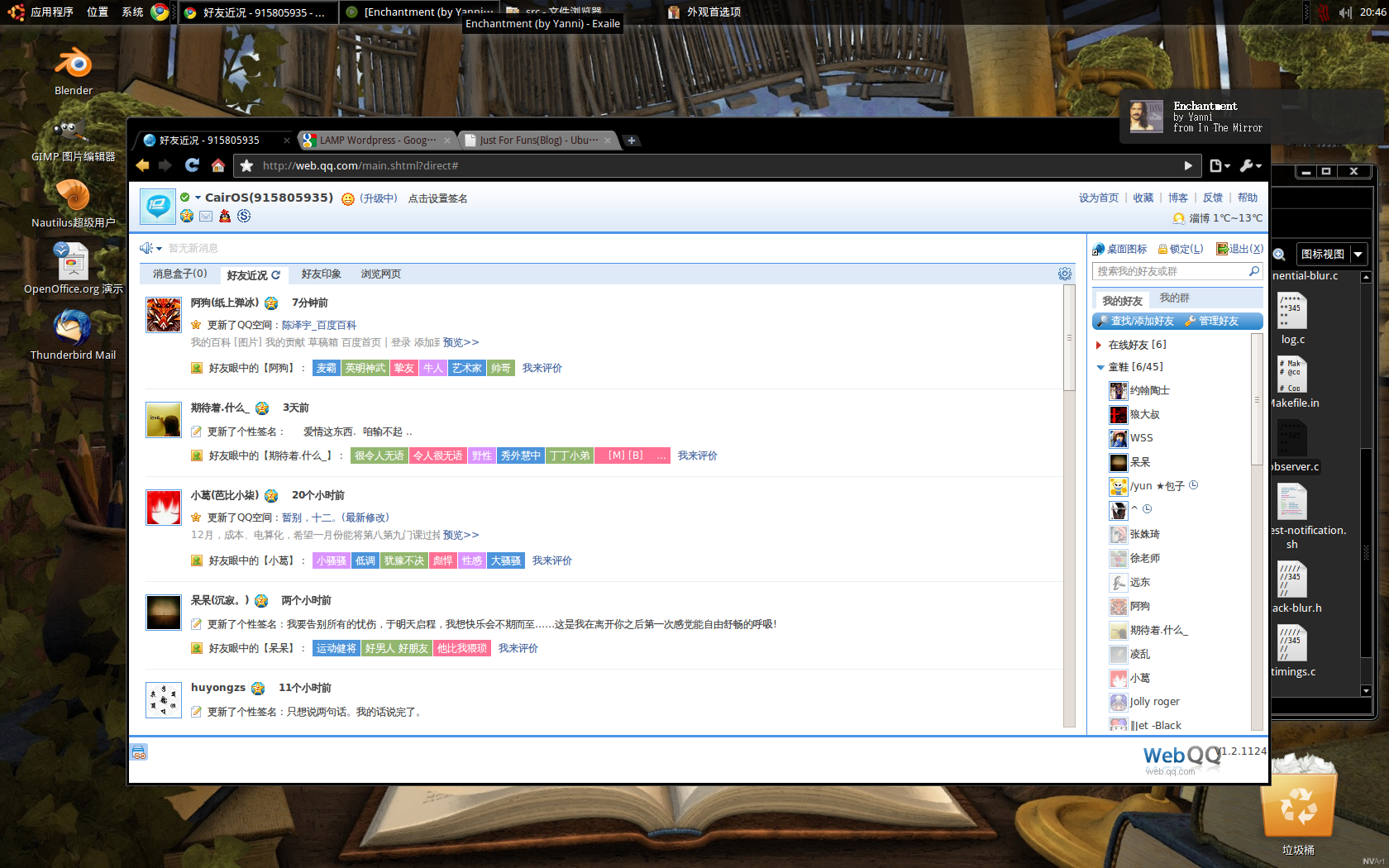1389x868 pixels.
Task: Click the 桌面图标 shortcut button
Action: 1119,249
